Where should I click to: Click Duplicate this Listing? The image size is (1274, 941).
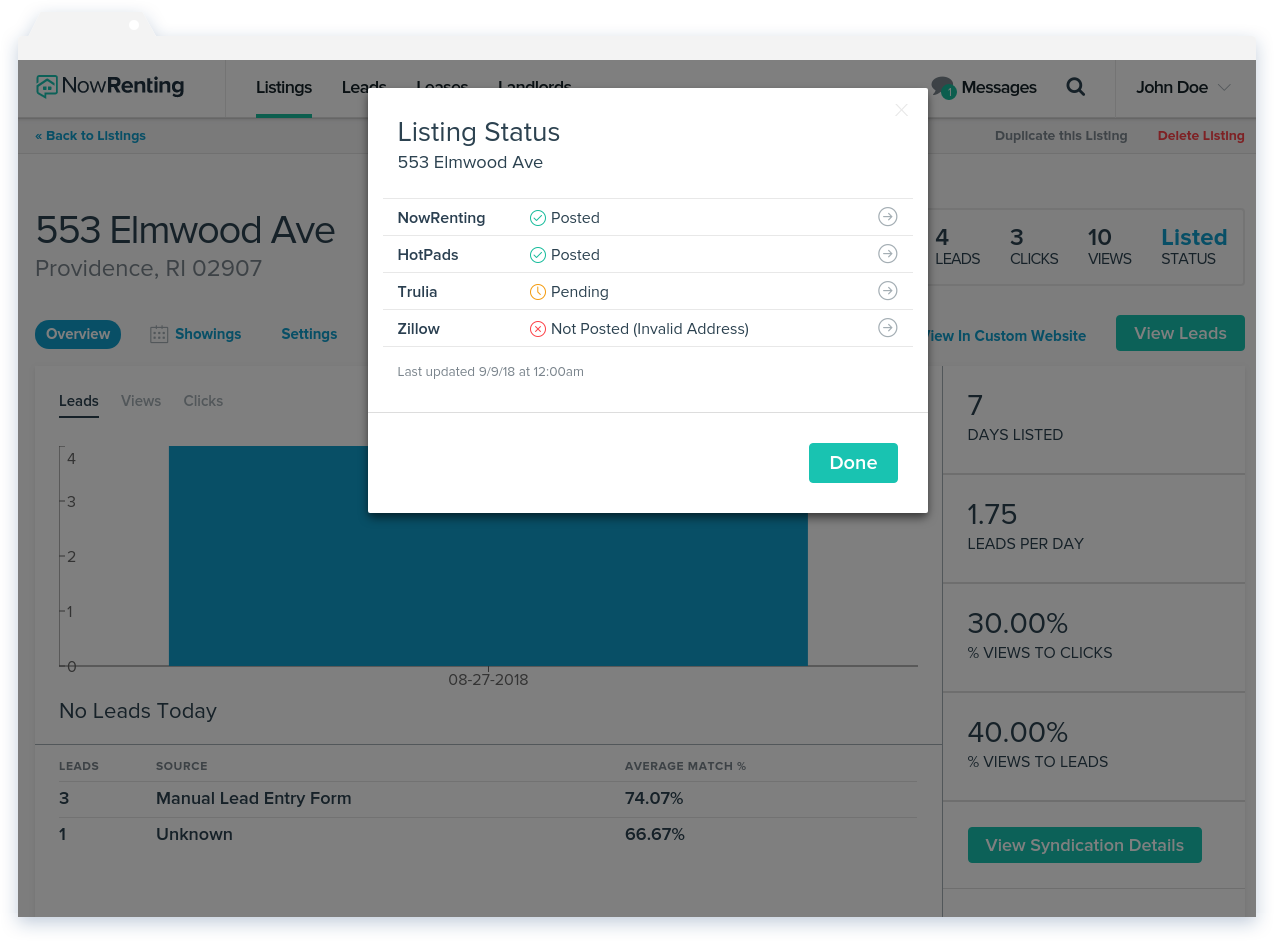(1061, 136)
